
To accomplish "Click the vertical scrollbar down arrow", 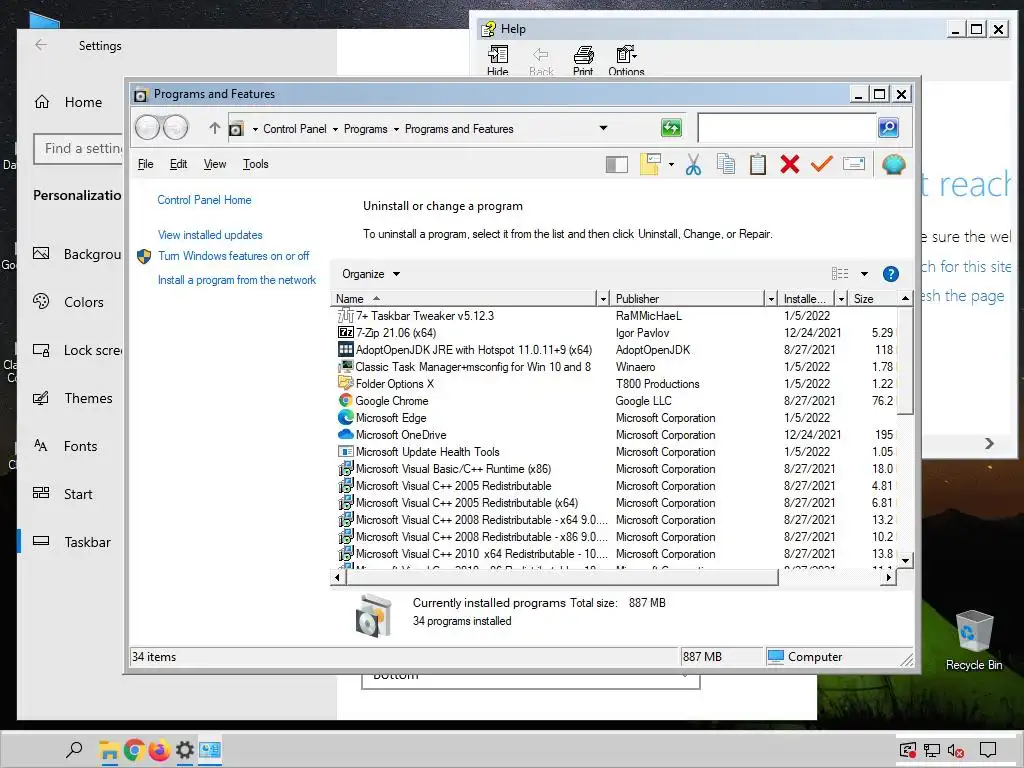I will click(905, 560).
